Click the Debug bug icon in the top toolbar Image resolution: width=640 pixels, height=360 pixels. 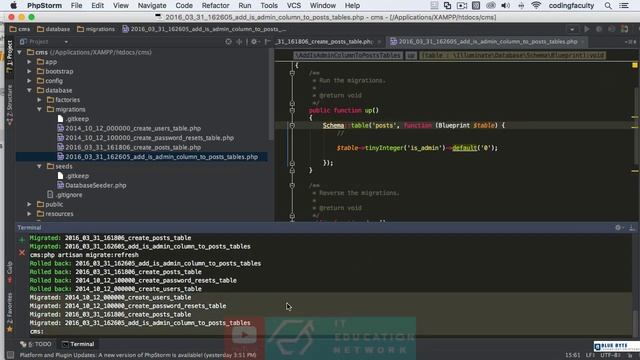click(599, 29)
